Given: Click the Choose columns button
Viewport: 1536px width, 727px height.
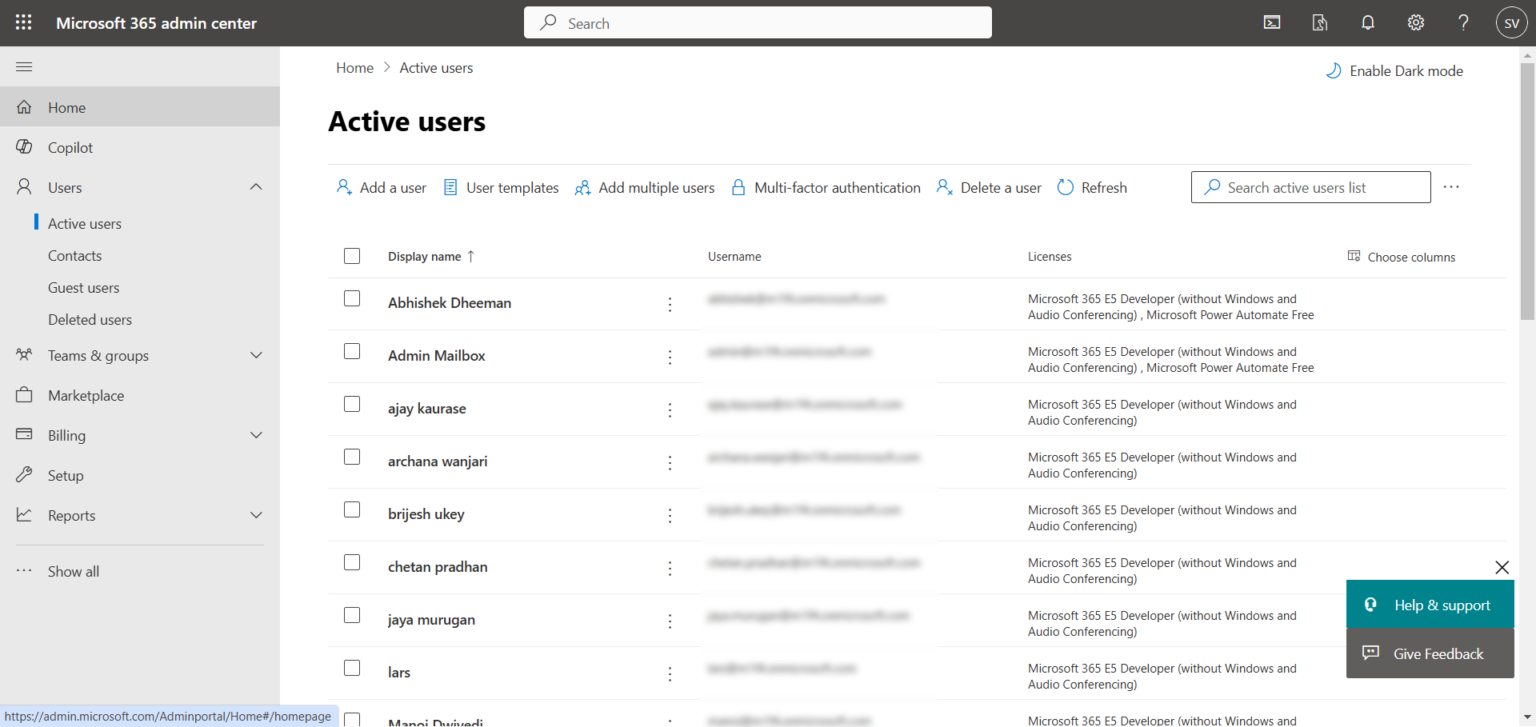Looking at the screenshot, I should pyautogui.click(x=1402, y=257).
